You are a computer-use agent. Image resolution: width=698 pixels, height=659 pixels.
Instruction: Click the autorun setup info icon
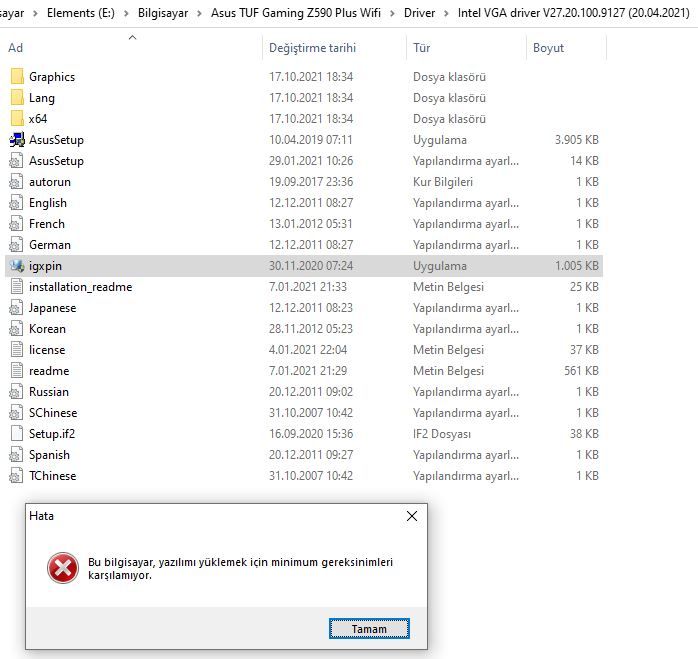coord(16,182)
